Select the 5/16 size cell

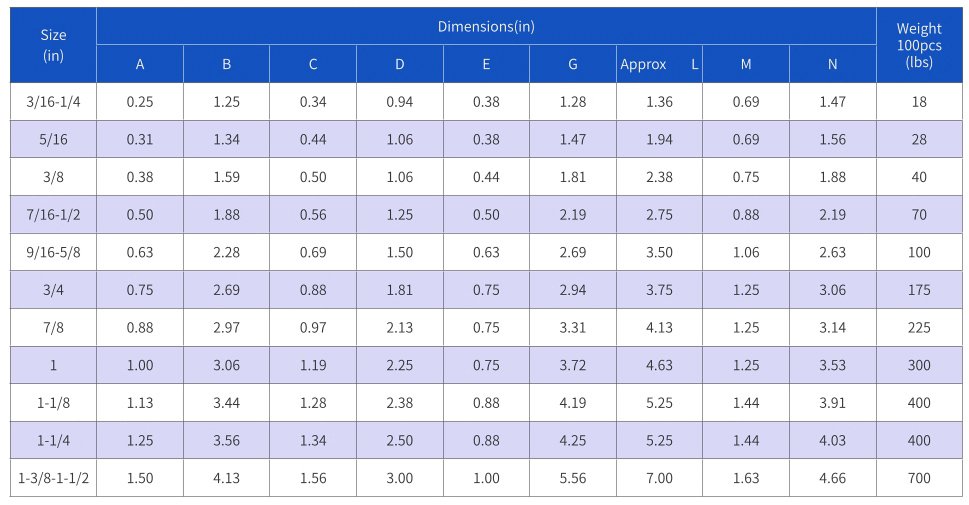pyautogui.click(x=53, y=139)
